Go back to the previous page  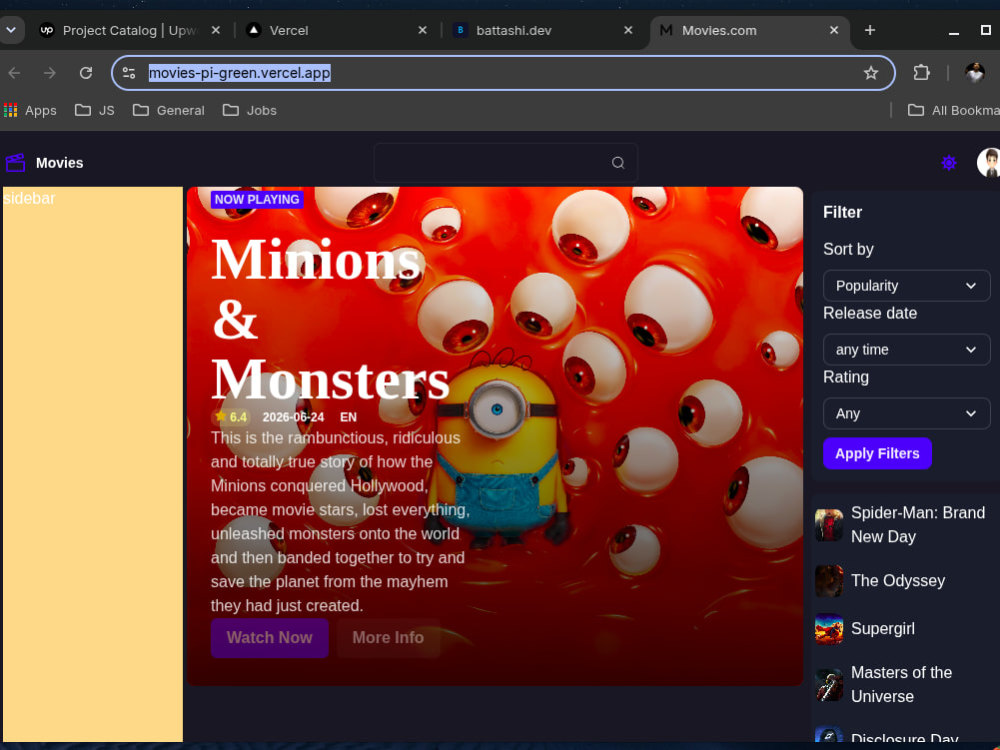[14, 73]
